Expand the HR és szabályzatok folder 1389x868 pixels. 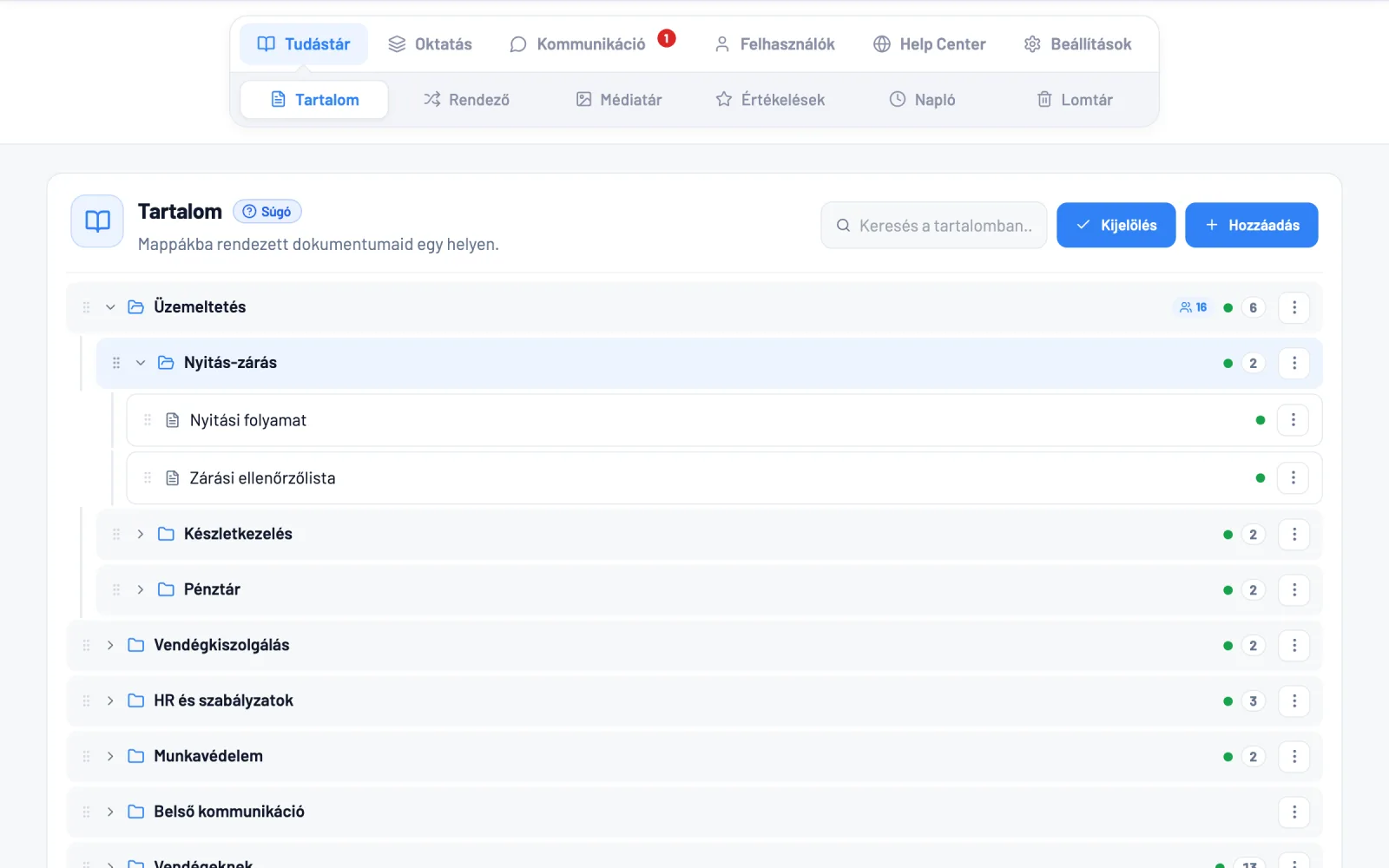tap(110, 700)
